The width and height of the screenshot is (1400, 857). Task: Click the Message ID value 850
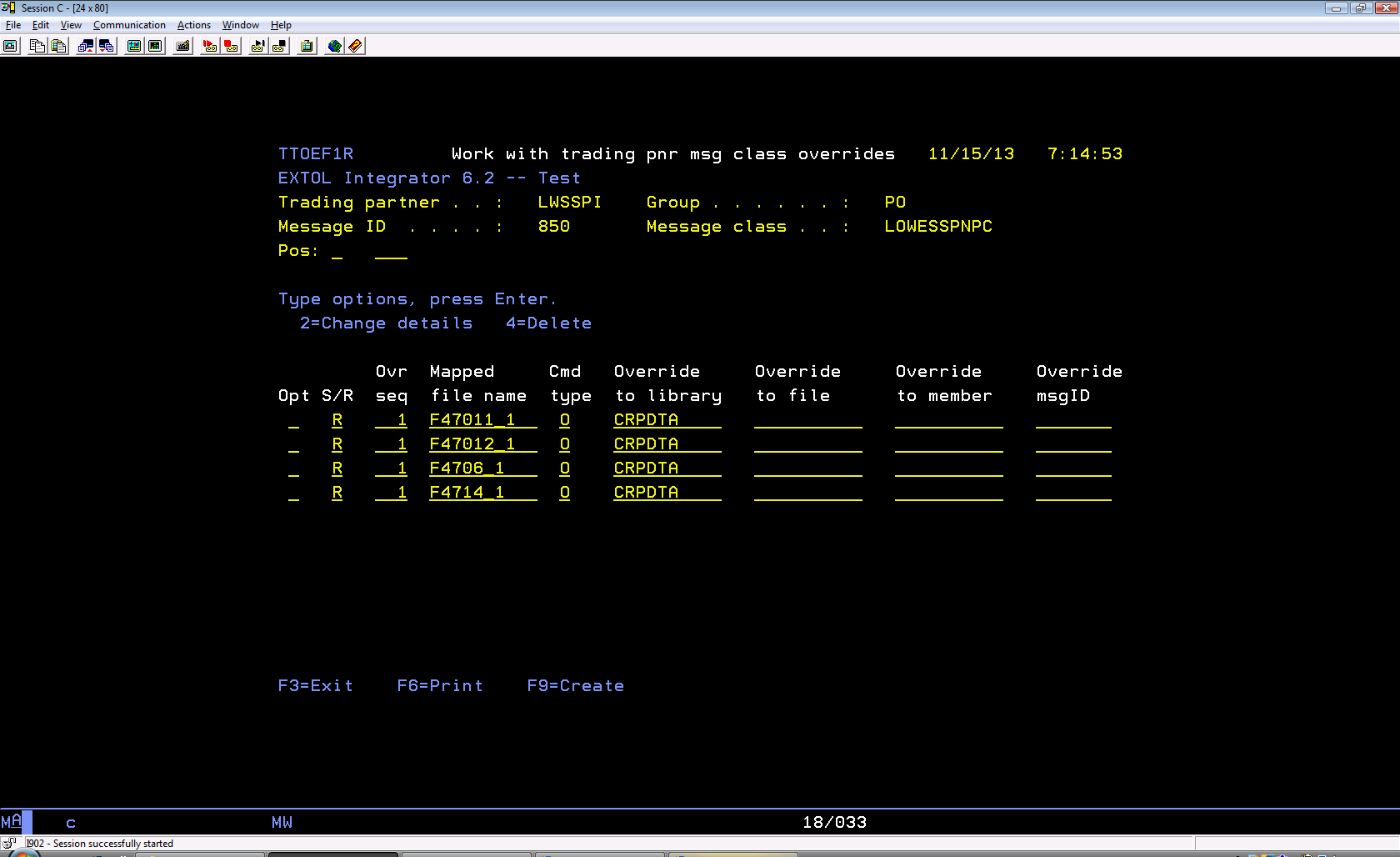[x=554, y=227]
